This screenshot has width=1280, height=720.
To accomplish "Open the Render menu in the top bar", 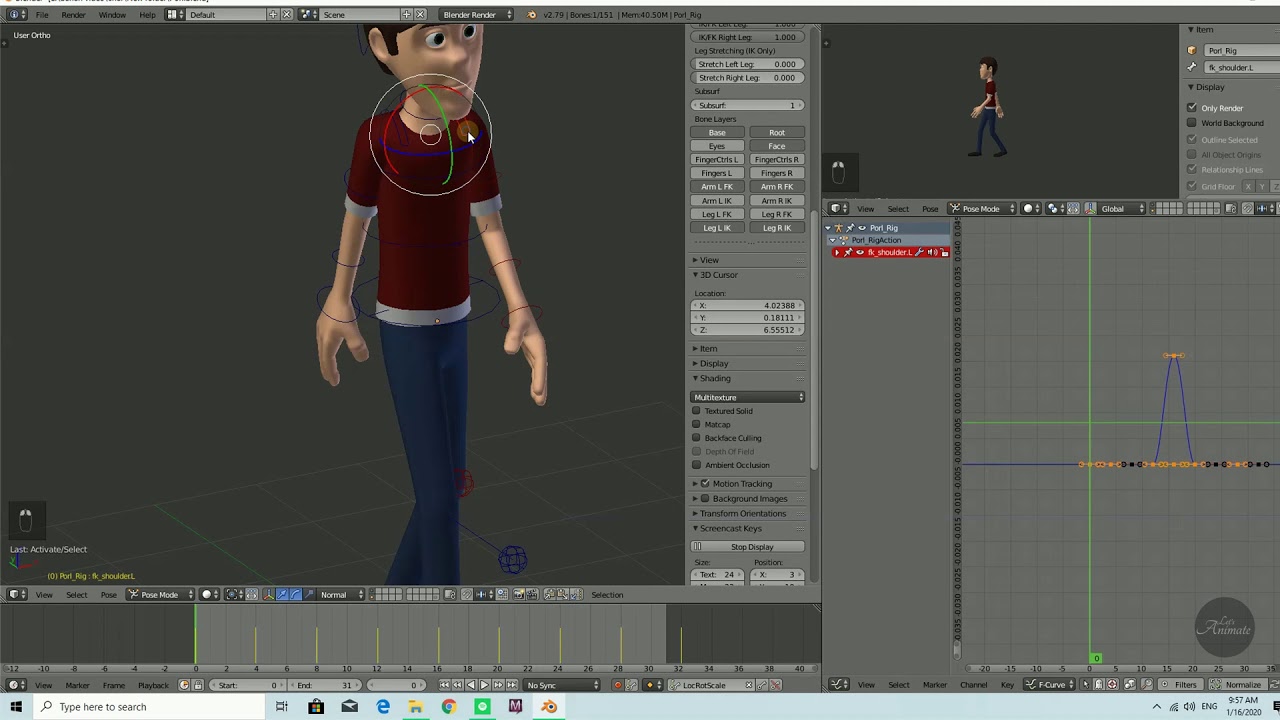I will tap(73, 15).
